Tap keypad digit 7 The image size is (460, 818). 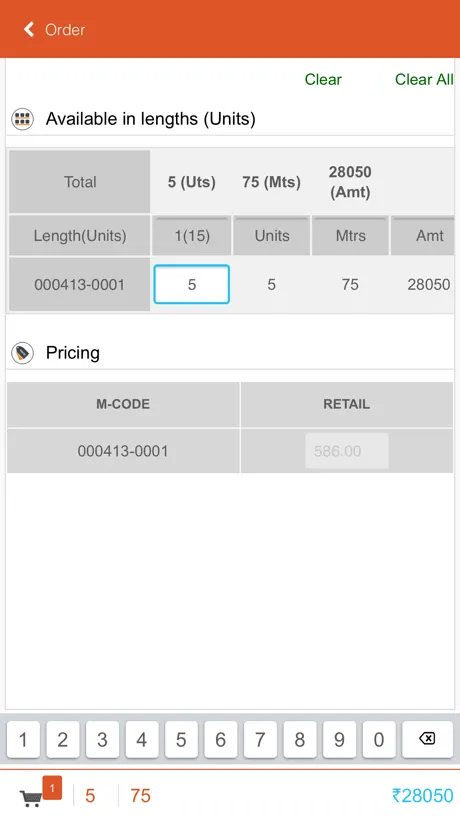pos(260,739)
